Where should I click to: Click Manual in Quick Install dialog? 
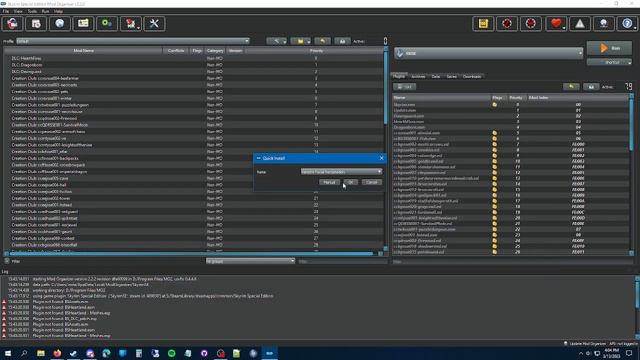(x=329, y=182)
